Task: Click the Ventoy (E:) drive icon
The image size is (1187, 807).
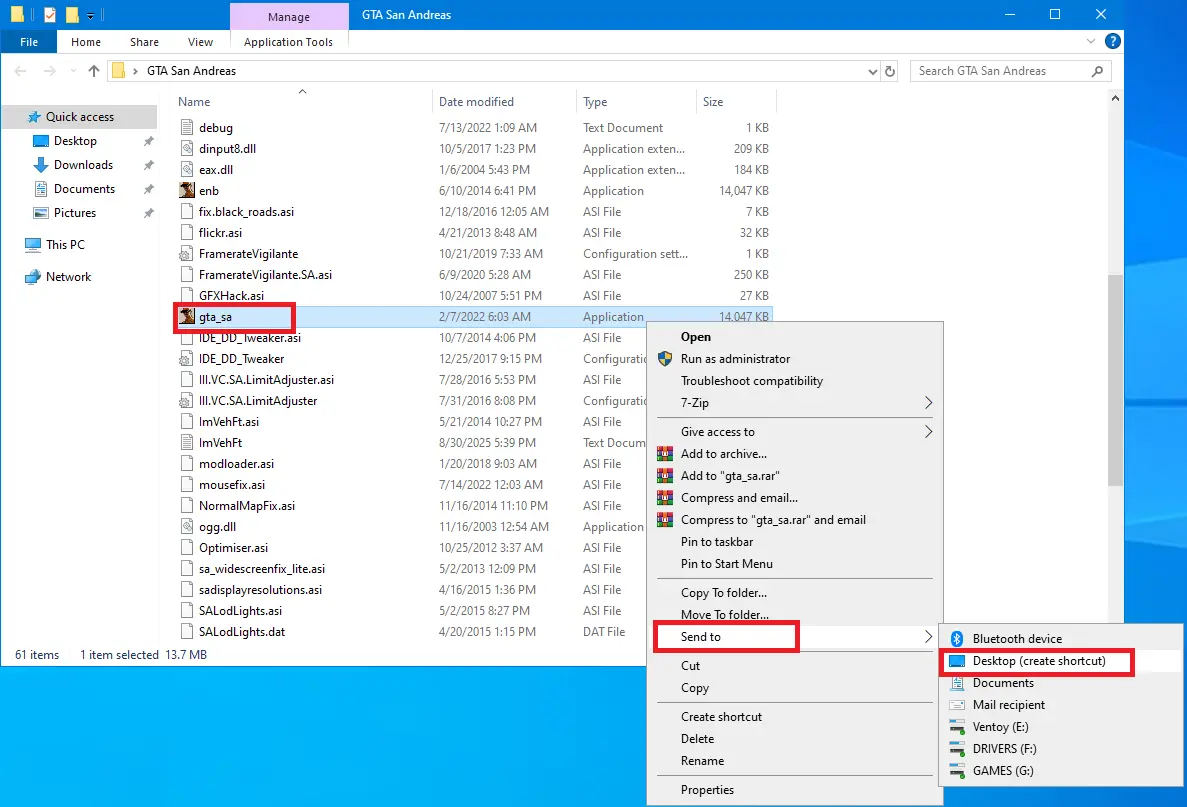Action: pos(957,727)
